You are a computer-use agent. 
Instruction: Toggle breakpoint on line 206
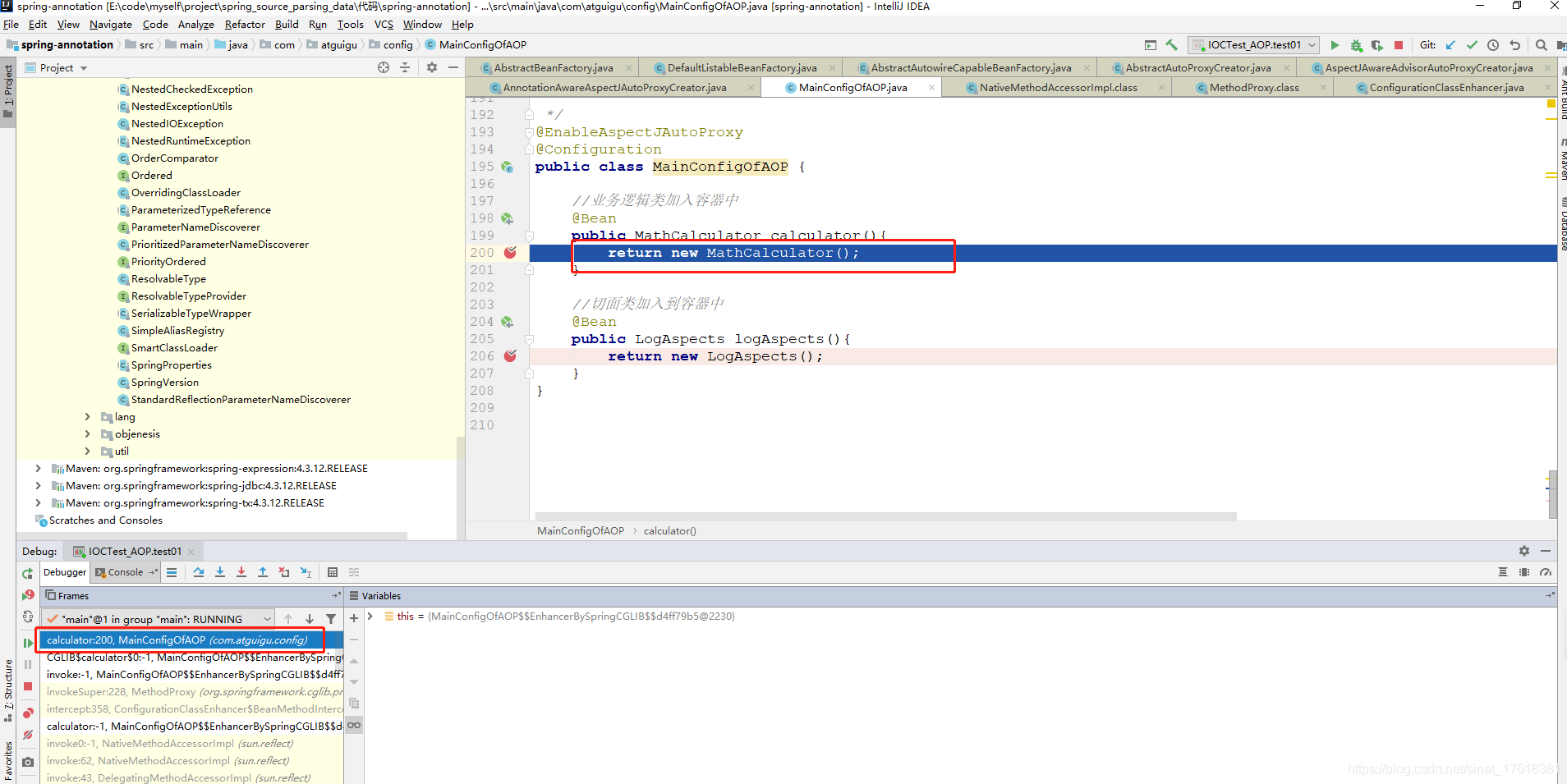coord(510,355)
